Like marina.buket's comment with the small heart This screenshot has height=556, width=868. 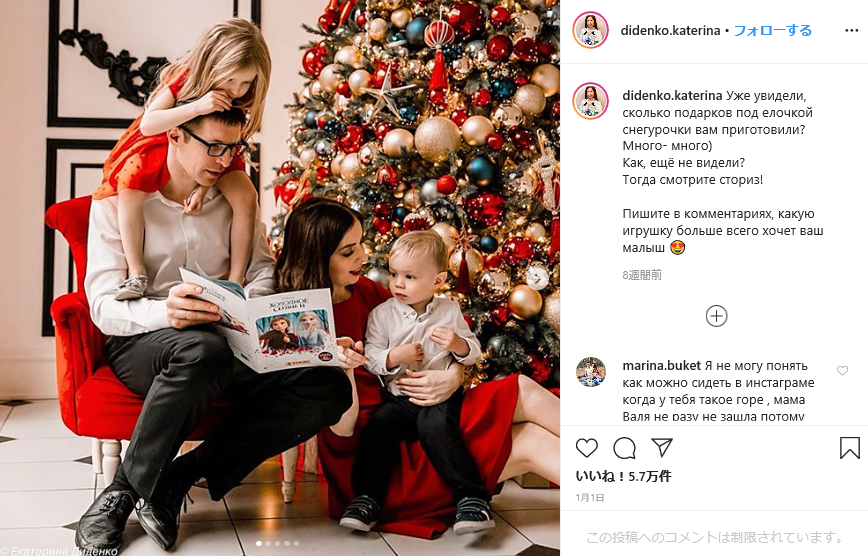pos(842,370)
